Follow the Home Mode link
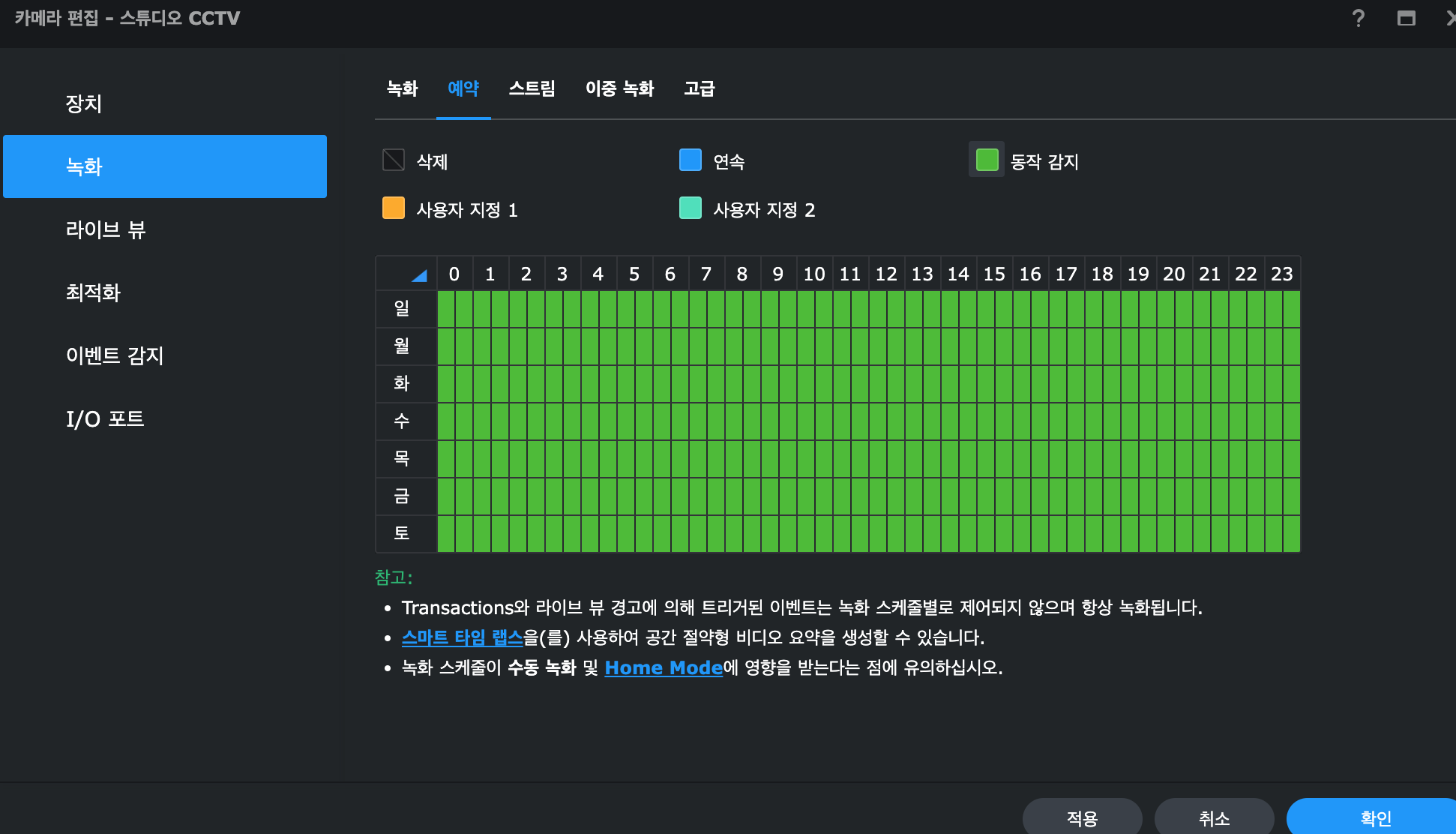 [x=663, y=667]
